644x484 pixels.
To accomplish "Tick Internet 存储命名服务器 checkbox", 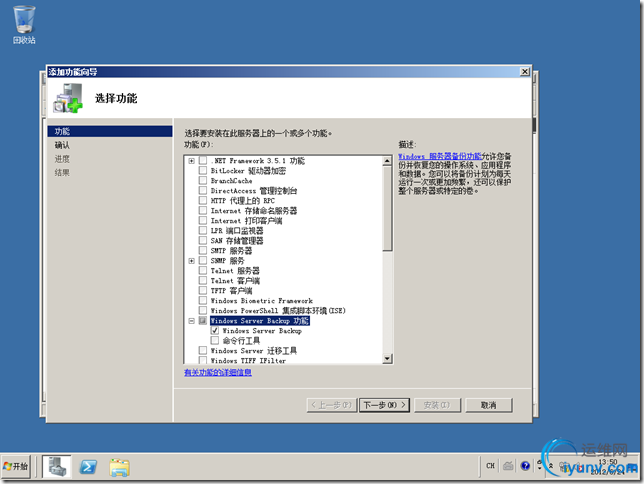I will [202, 210].
